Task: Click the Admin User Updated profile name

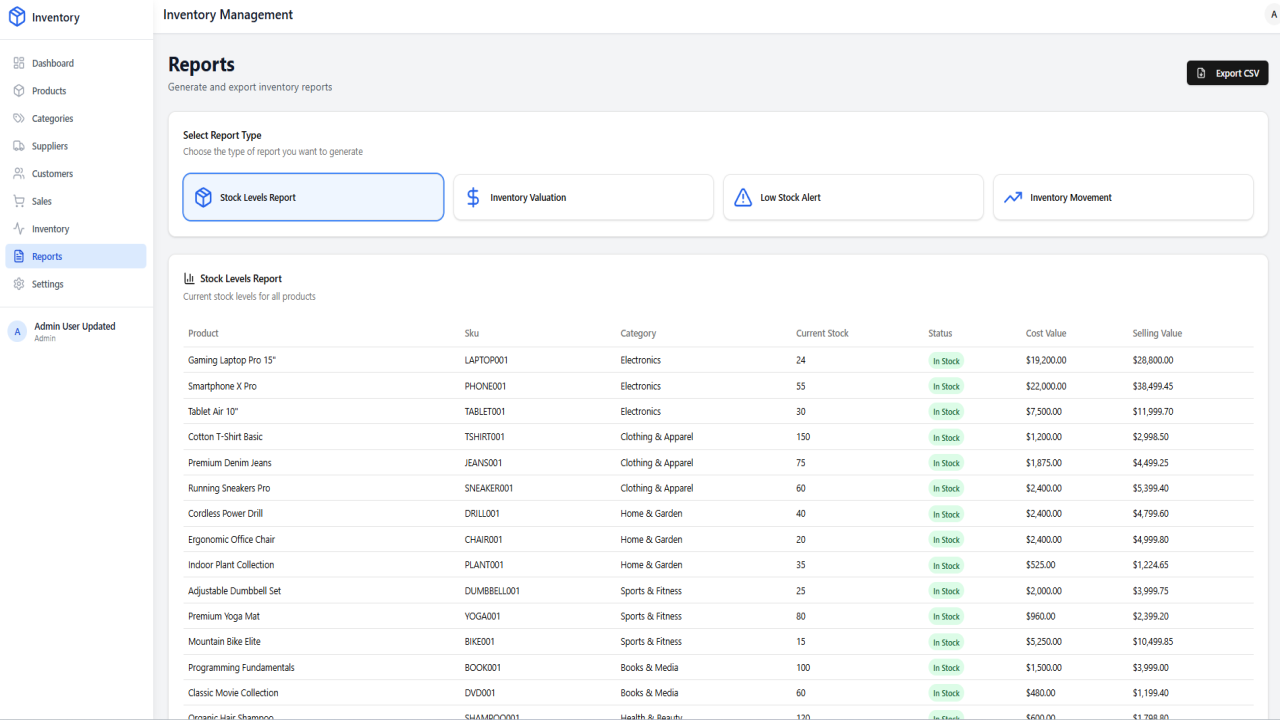Action: [x=75, y=327]
